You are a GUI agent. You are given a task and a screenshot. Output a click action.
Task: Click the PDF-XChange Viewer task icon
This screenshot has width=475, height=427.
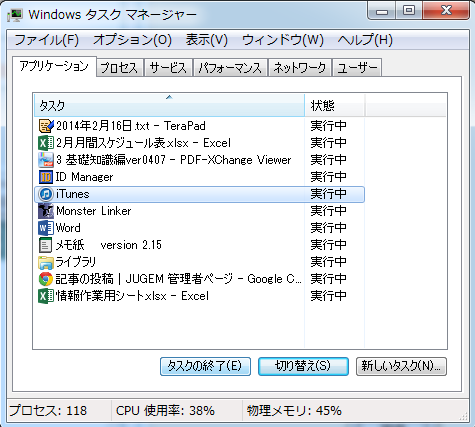click(46, 160)
